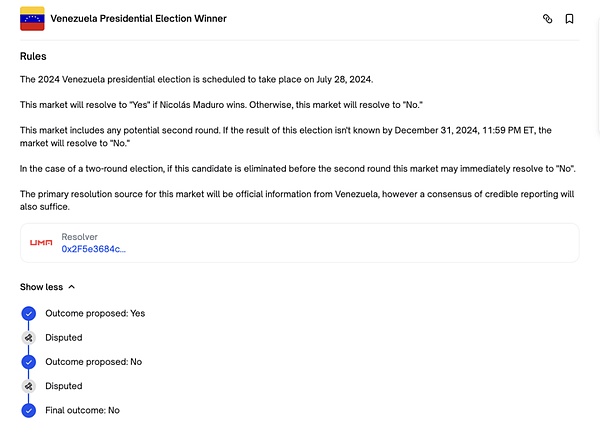Open the resolver address 0x2F5e3684c… link
600x438 pixels.
click(94, 249)
